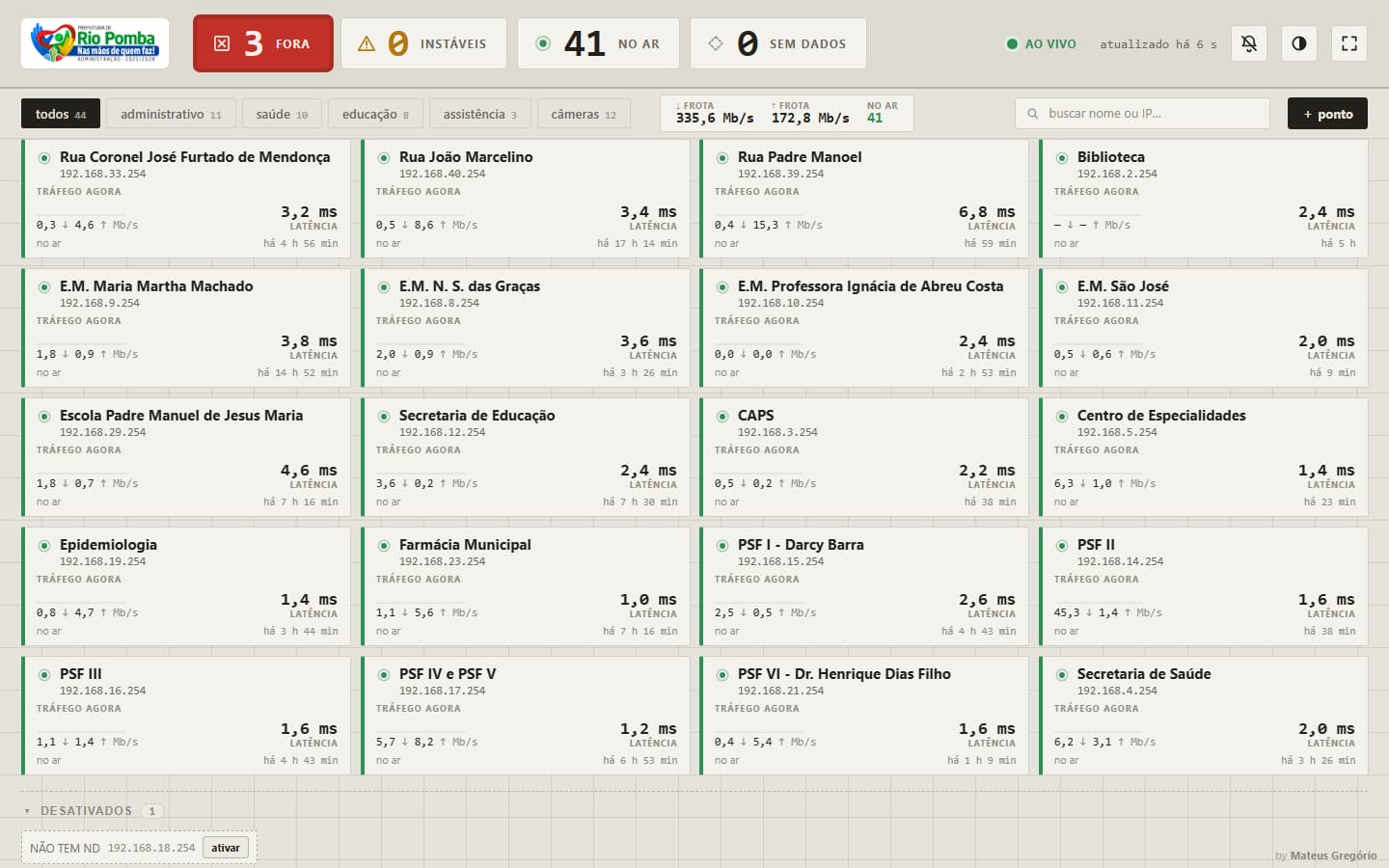Click status icon of PSF II card

click(x=1062, y=546)
